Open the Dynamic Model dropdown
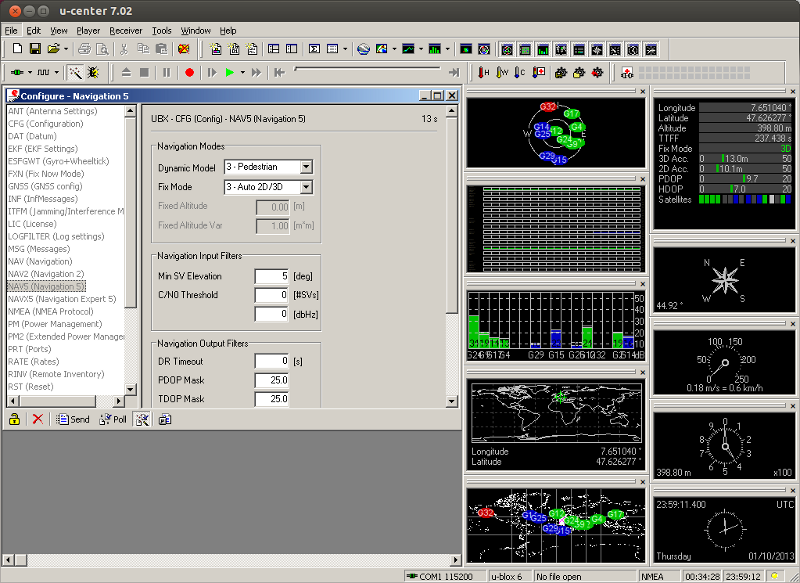This screenshot has height=583, width=800. (x=306, y=167)
